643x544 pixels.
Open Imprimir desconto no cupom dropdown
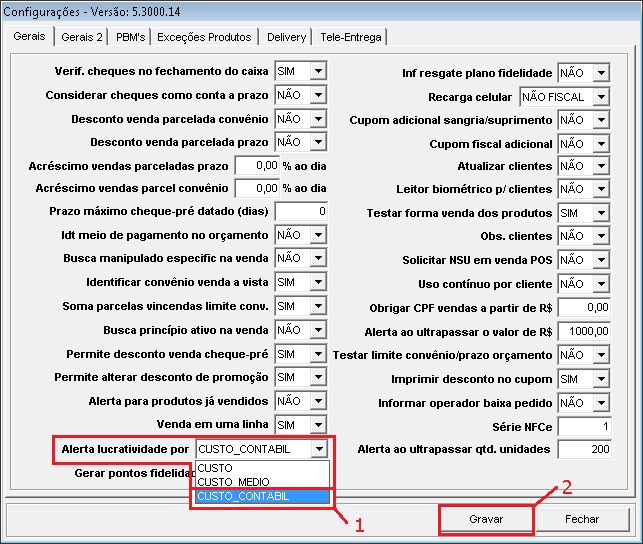point(600,379)
